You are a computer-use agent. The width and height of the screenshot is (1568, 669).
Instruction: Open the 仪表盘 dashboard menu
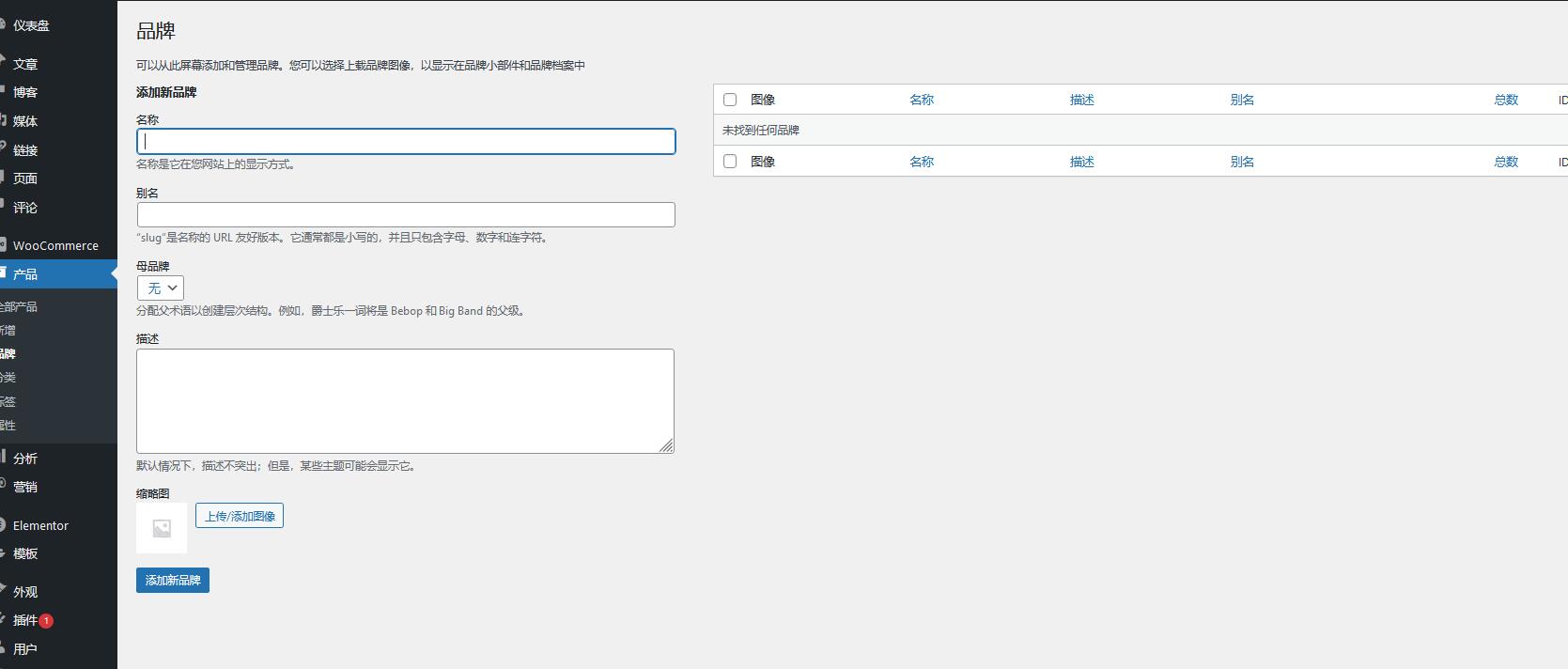pyautogui.click(x=31, y=25)
